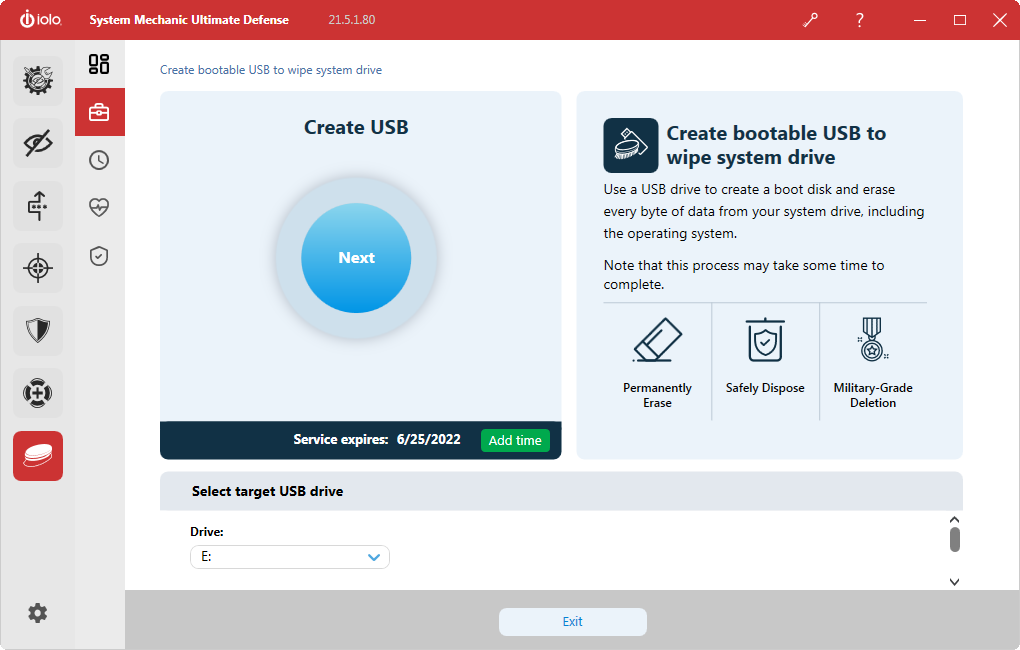Open the Drive E: dropdown
This screenshot has width=1020, height=650.
(x=290, y=557)
